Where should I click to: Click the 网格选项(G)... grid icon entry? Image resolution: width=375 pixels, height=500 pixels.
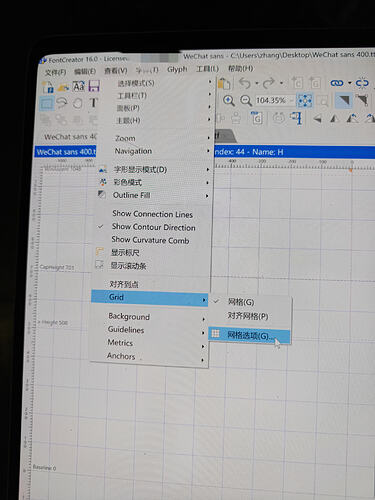[x=249, y=335]
